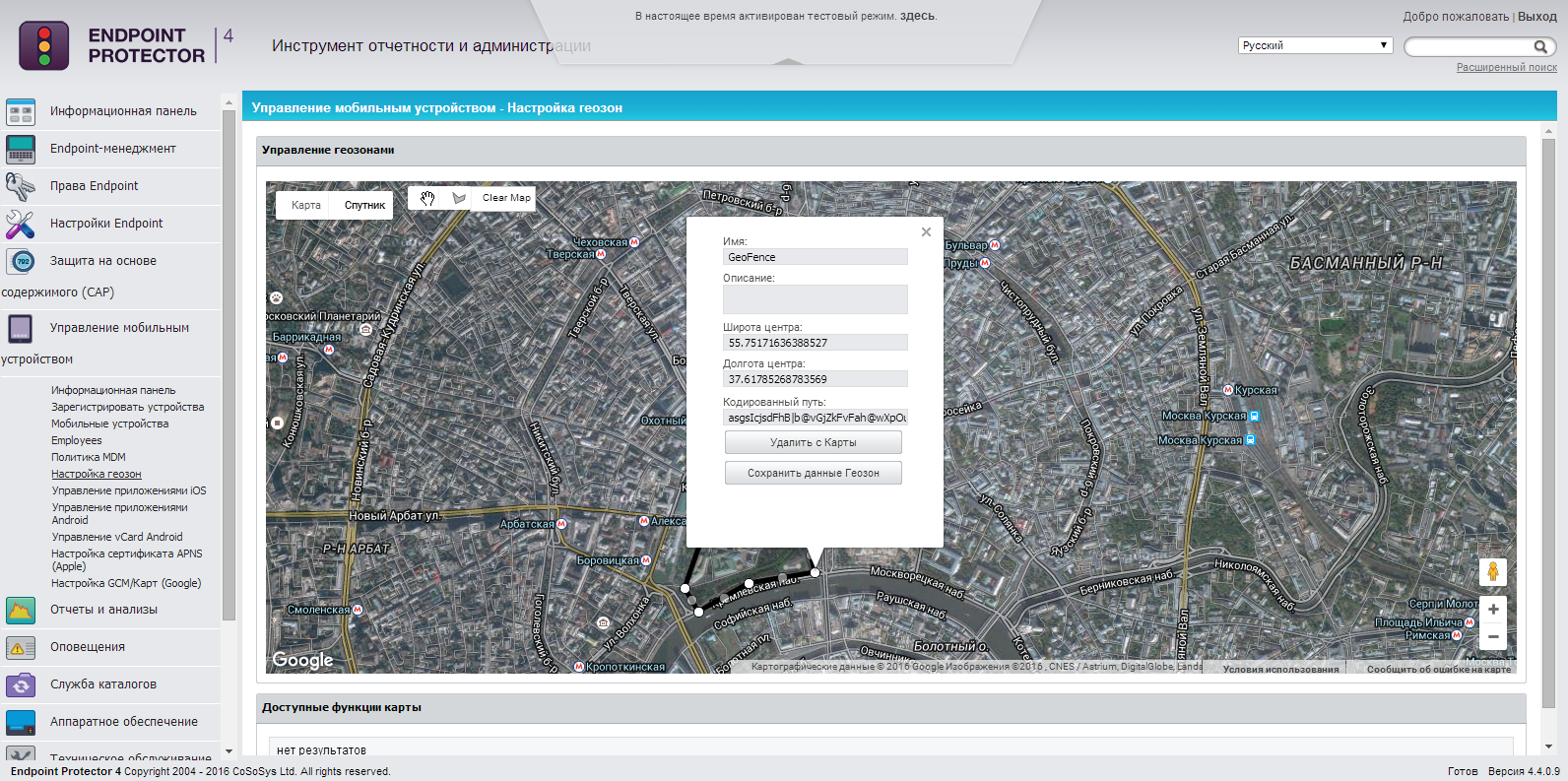Open Мобильные устройства submenu item
The width and height of the screenshot is (1568, 781).
tap(110, 423)
